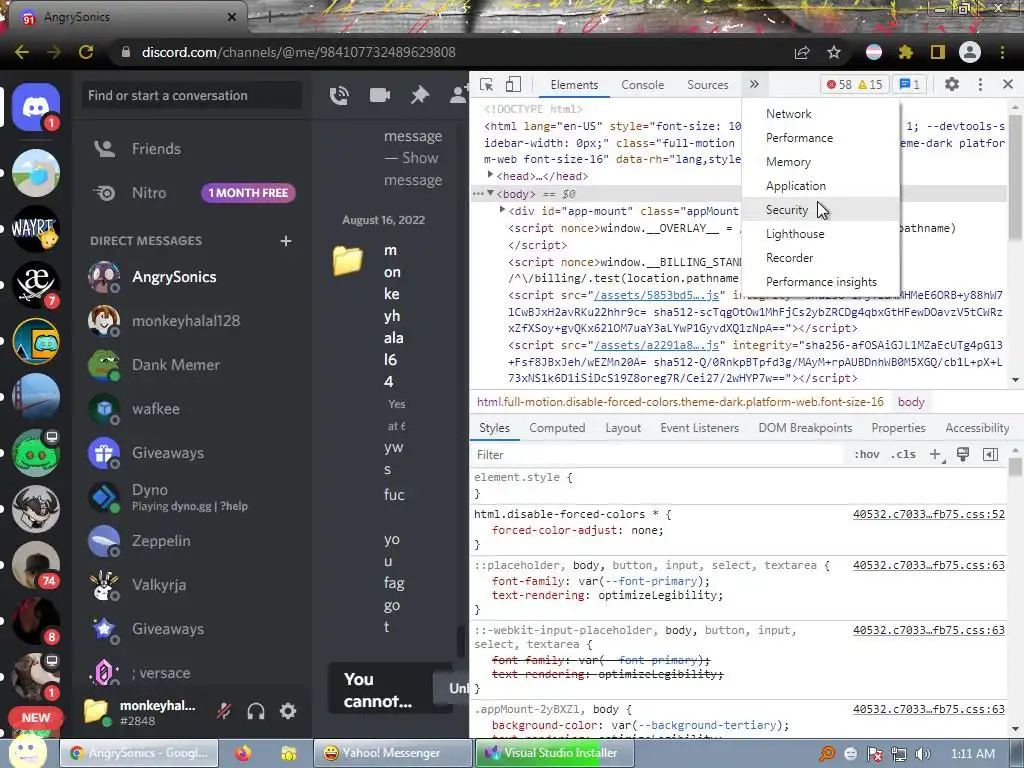Open the Accessibility tab
Screen dimensions: 1024x768
[977, 428]
